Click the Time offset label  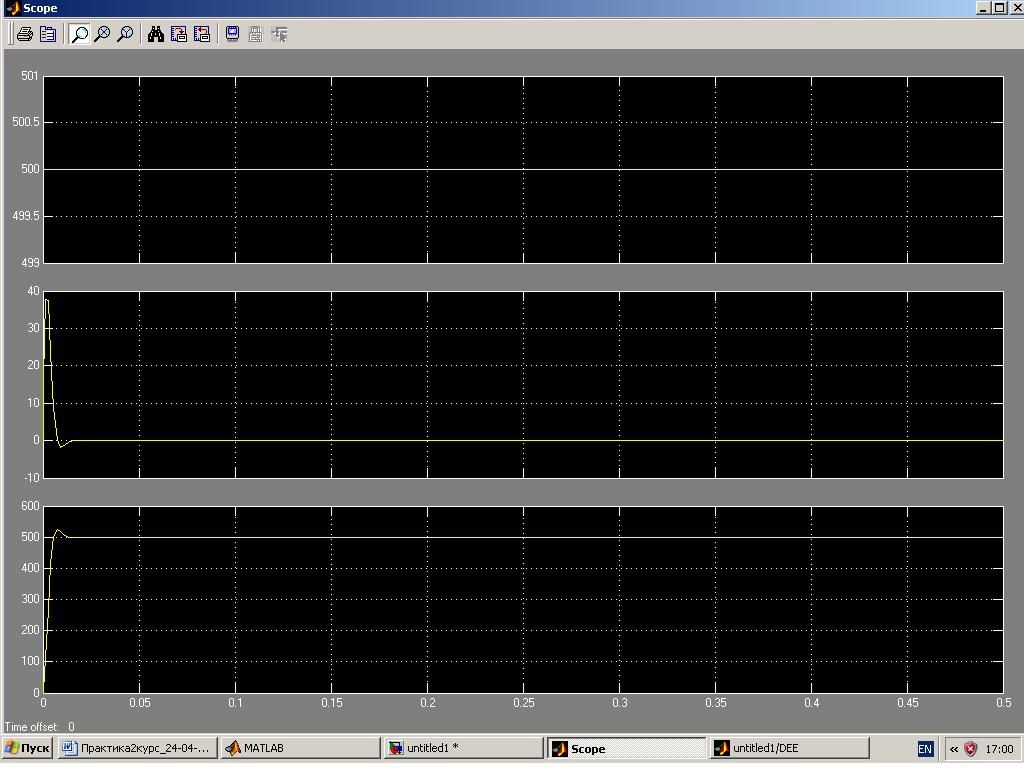[31, 727]
